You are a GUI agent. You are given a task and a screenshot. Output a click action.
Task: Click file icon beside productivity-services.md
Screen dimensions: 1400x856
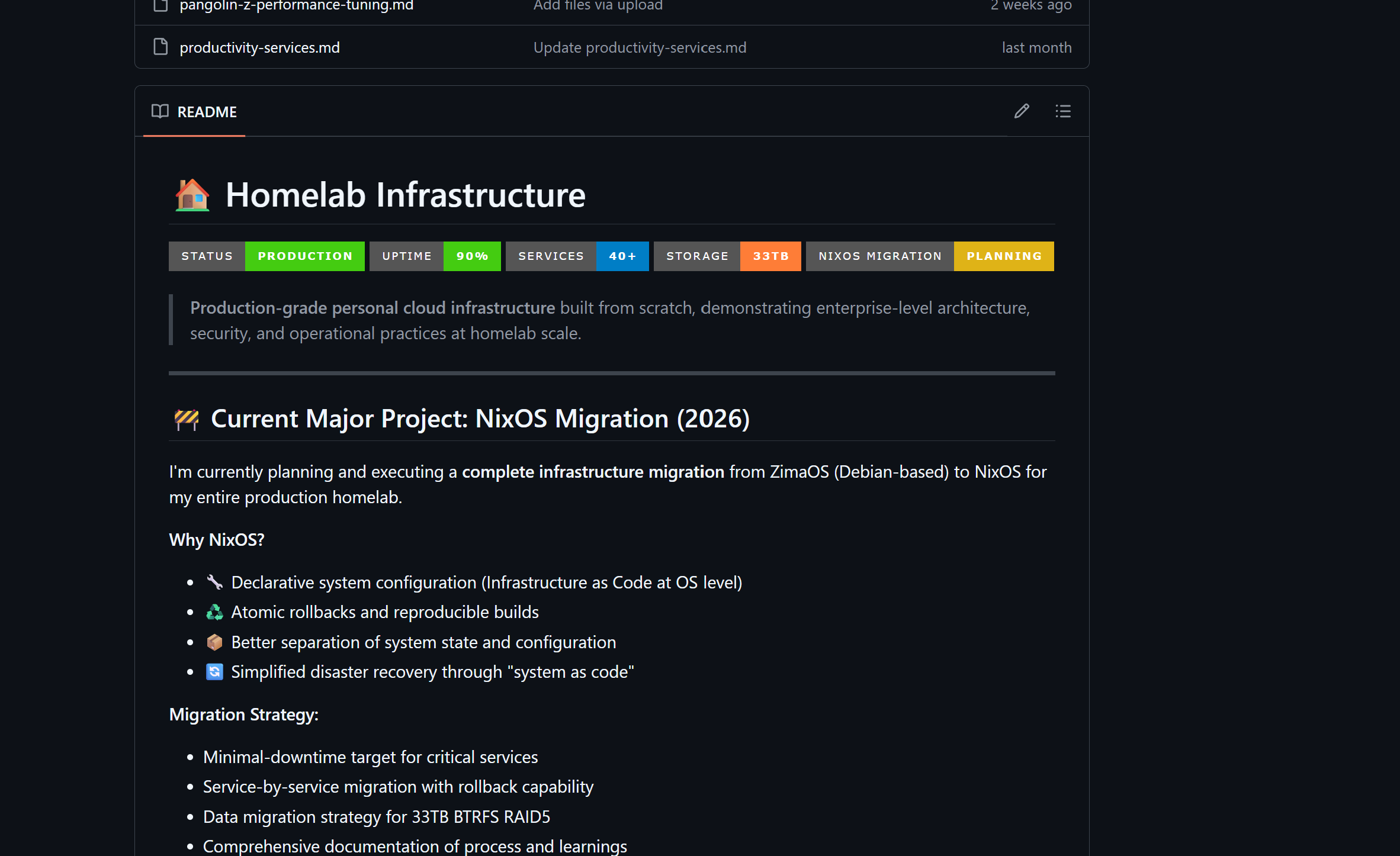[x=160, y=47]
